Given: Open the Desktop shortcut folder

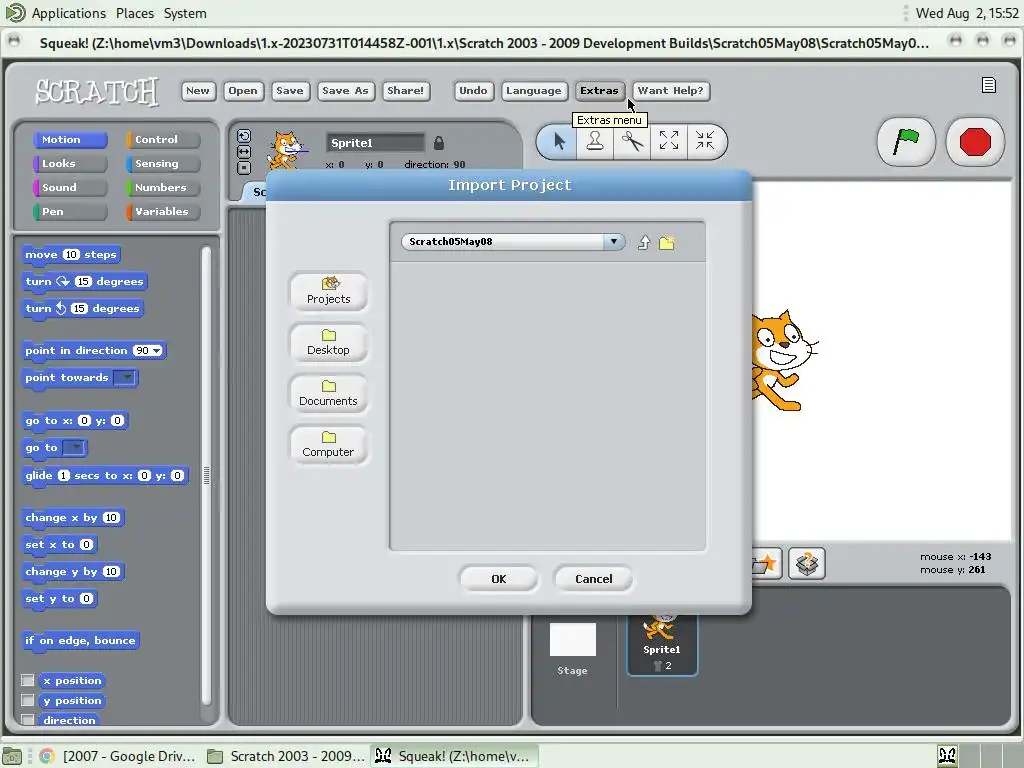Looking at the screenshot, I should 328,342.
